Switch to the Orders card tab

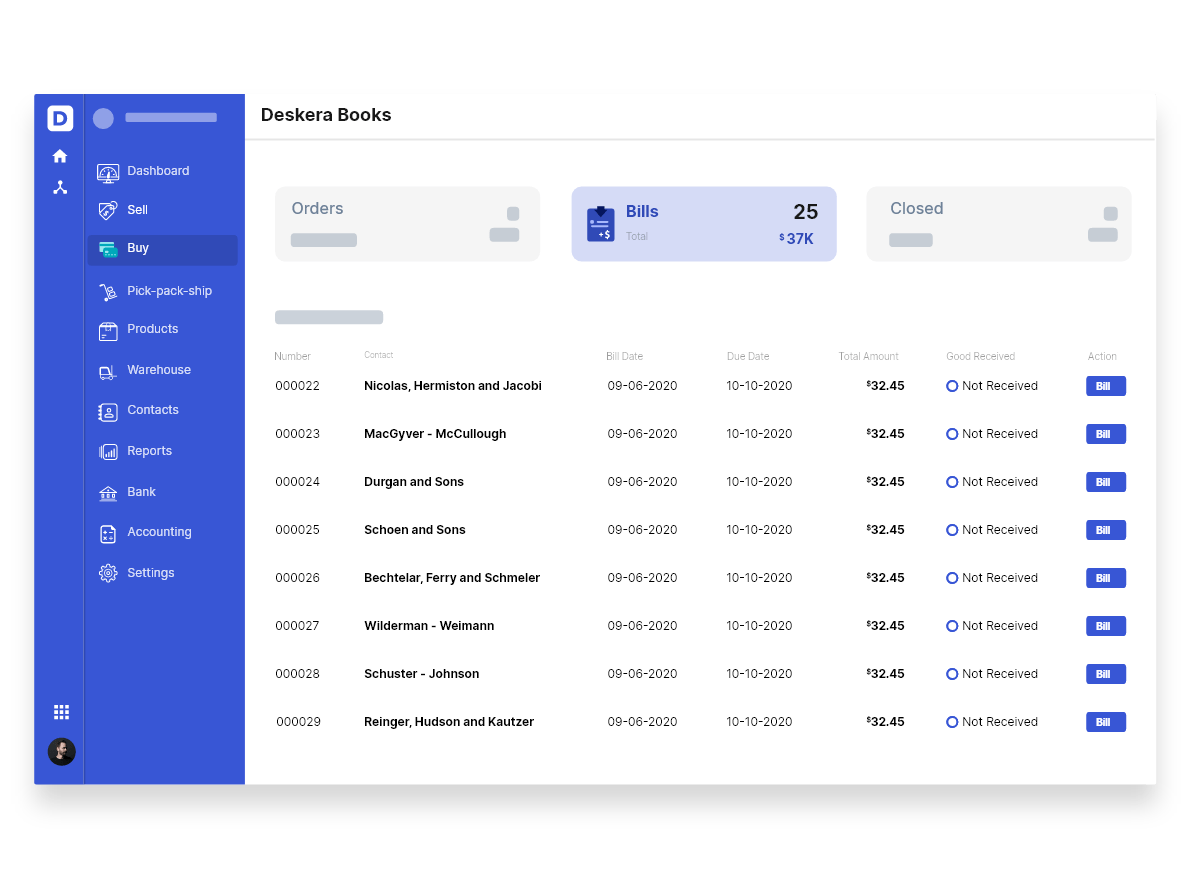407,224
